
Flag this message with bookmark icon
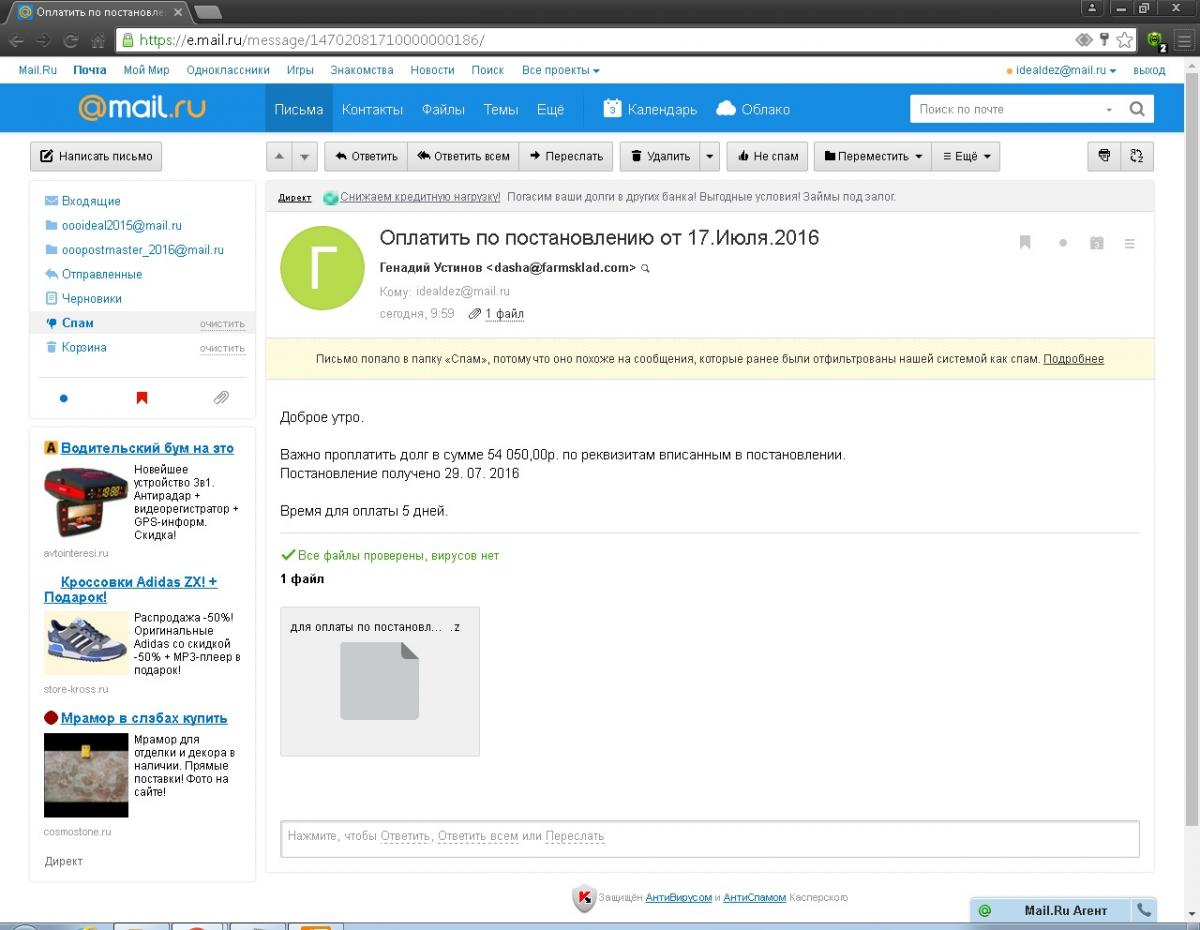pos(1025,242)
